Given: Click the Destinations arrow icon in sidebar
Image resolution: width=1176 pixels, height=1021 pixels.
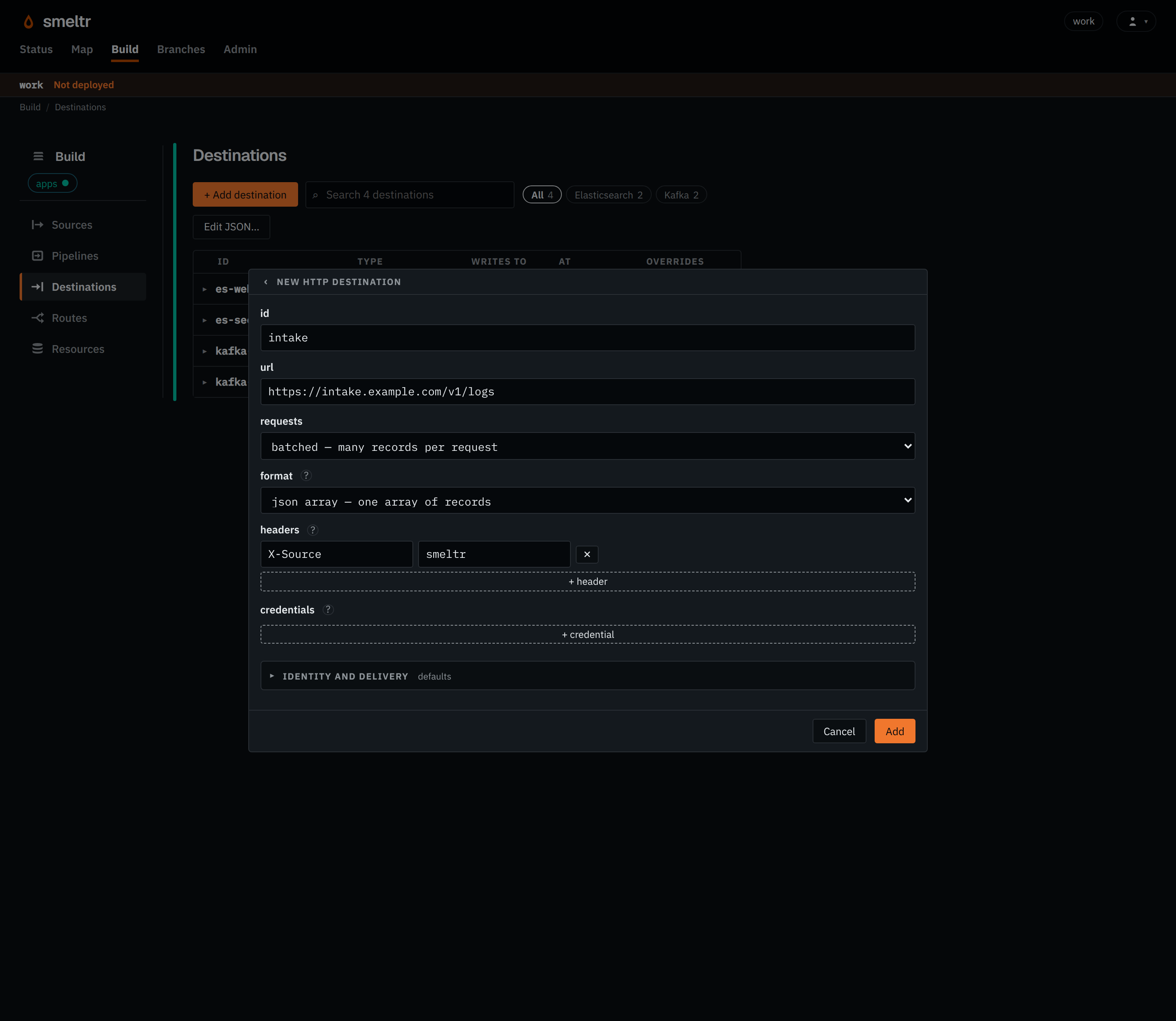Looking at the screenshot, I should (x=38, y=287).
